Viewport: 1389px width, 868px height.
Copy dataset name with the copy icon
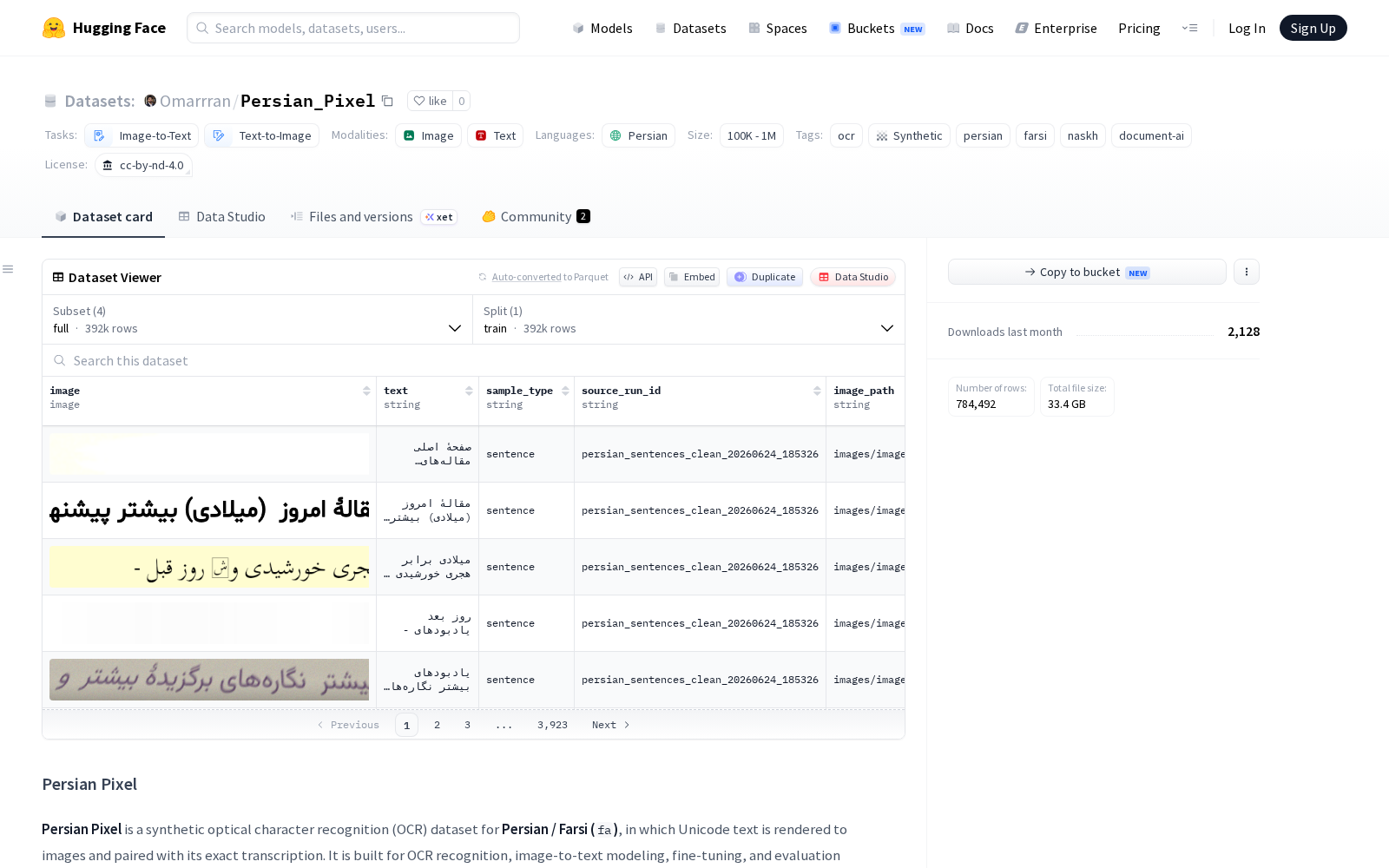388,102
